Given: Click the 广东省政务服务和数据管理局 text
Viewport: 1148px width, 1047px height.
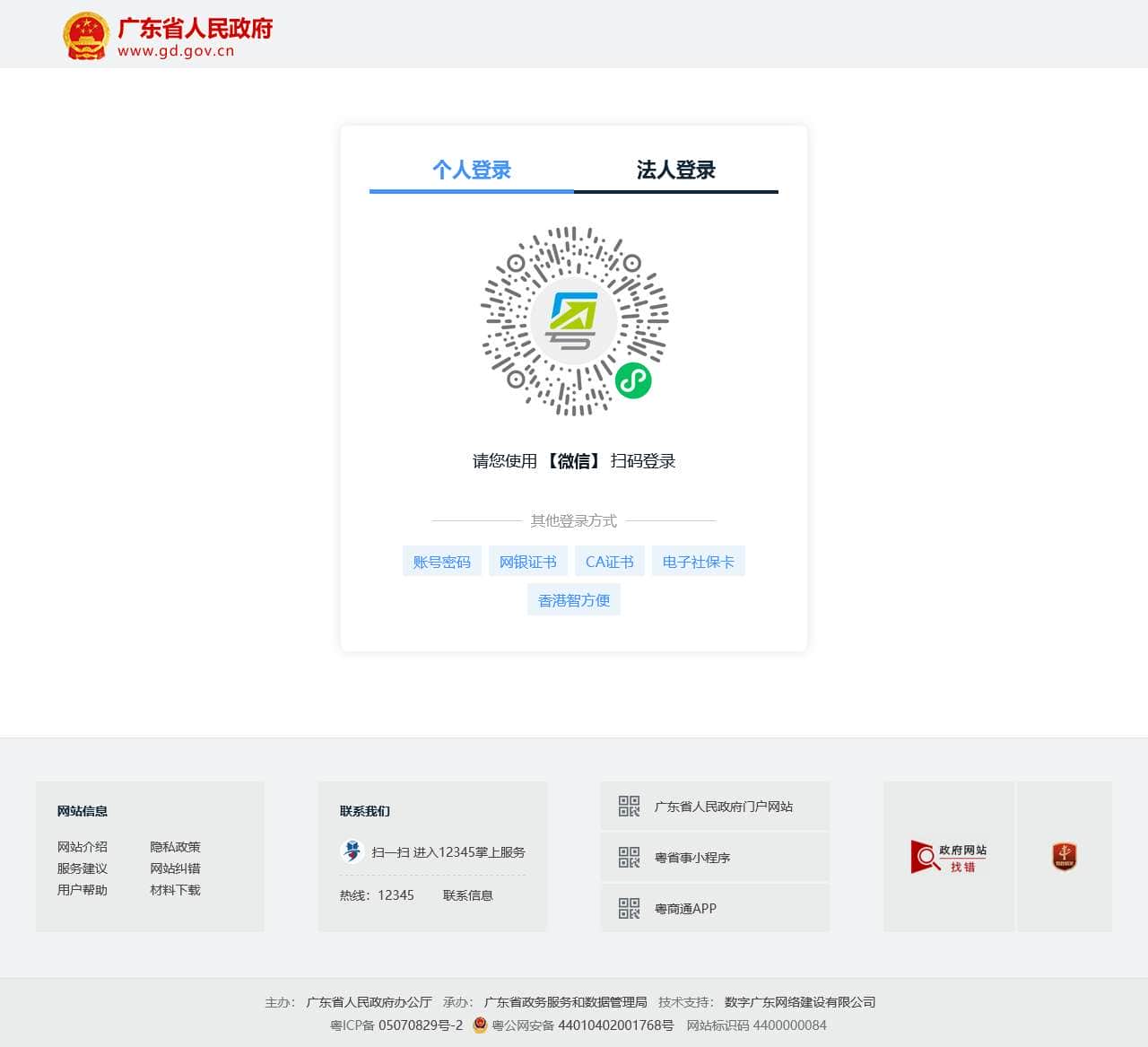Looking at the screenshot, I should point(566,1002).
